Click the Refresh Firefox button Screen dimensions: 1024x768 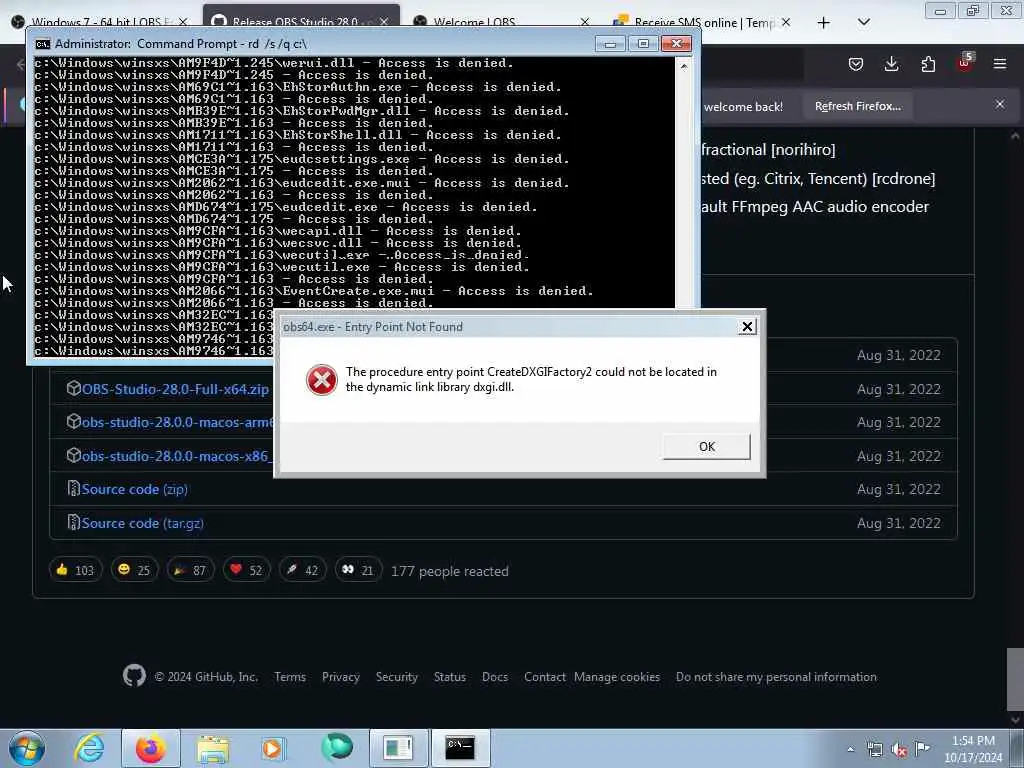(857, 106)
